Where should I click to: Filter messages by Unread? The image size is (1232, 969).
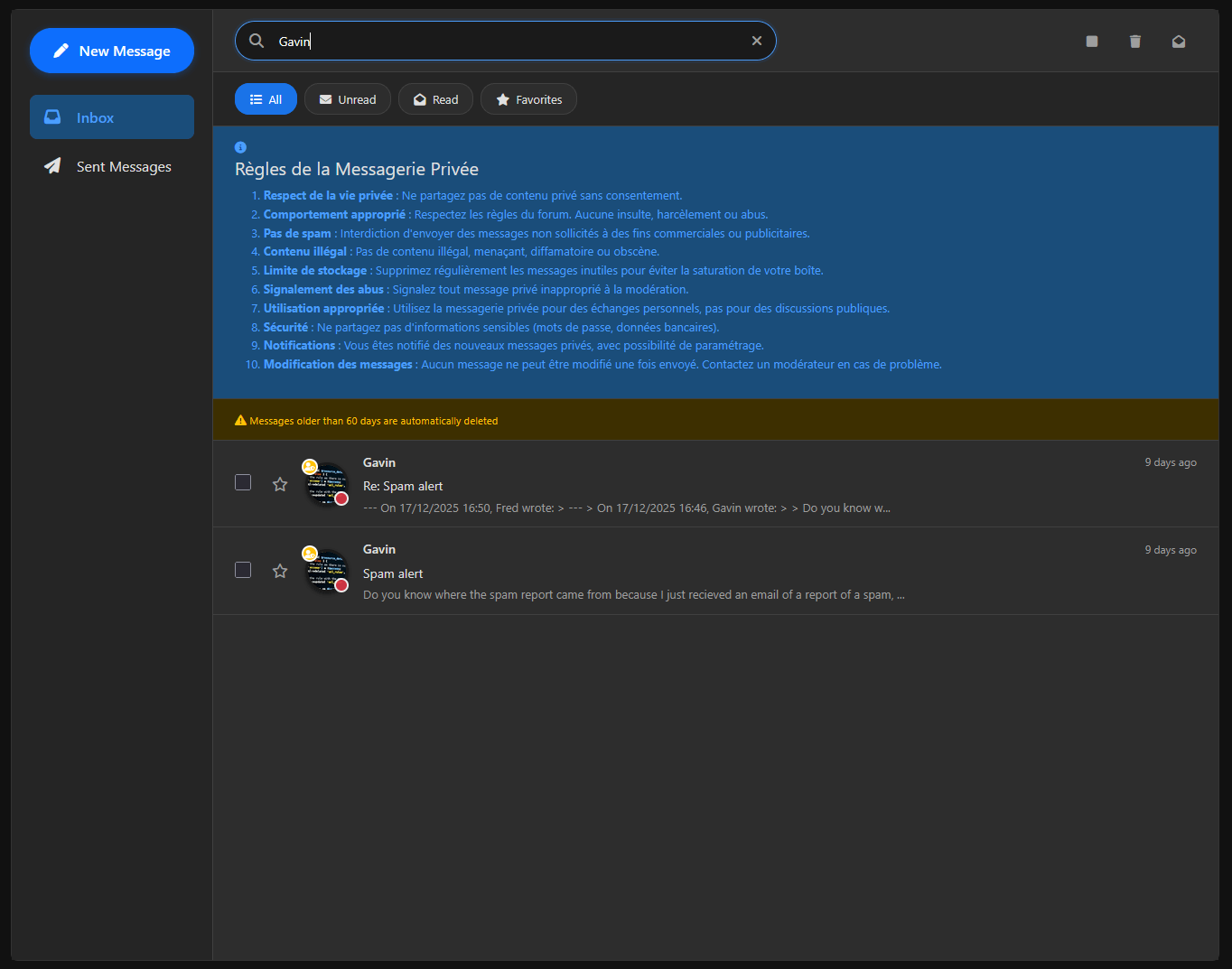tap(347, 99)
